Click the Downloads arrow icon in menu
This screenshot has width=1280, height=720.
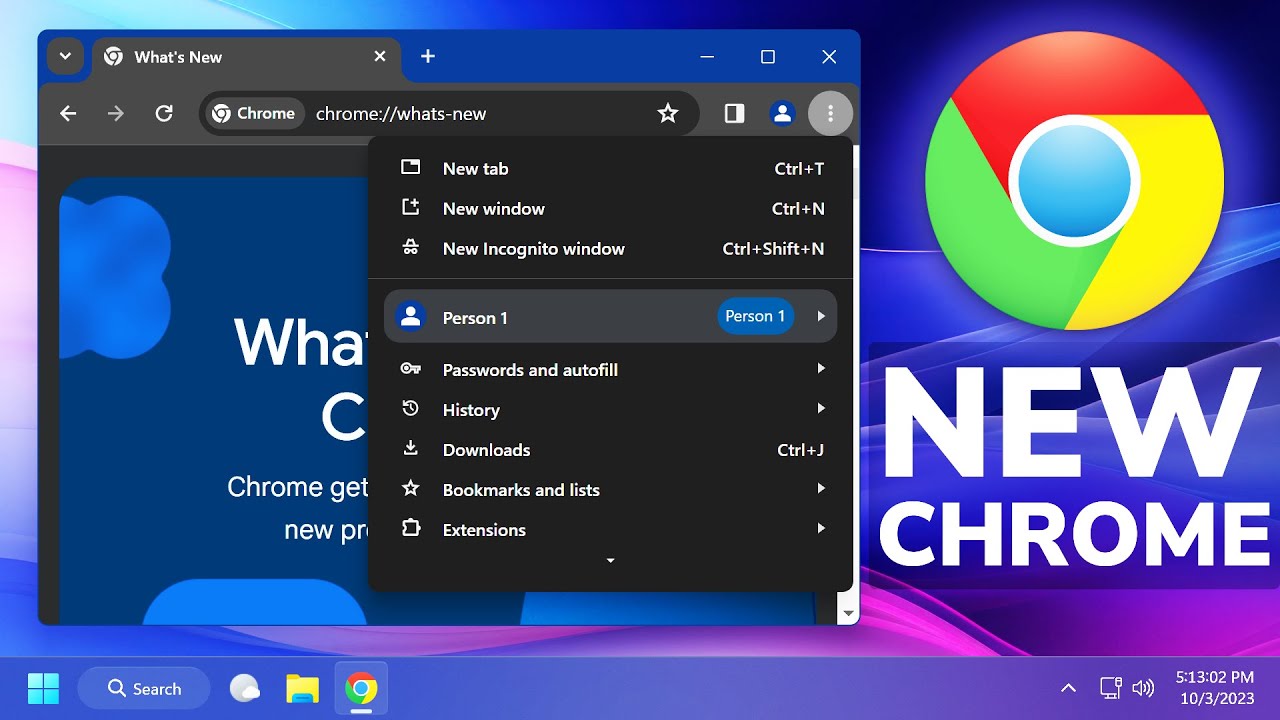click(410, 448)
